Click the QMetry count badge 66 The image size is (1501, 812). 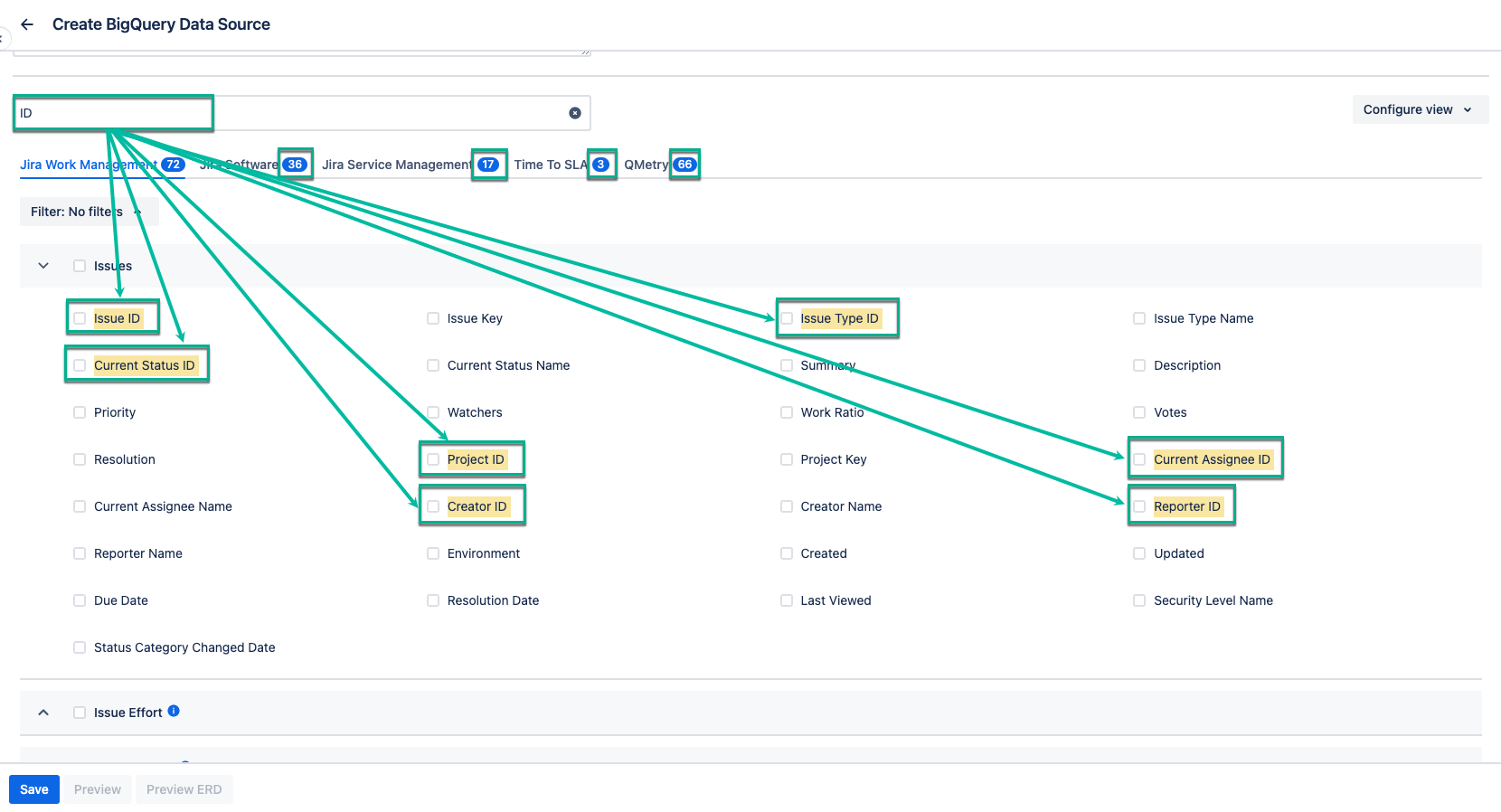[x=684, y=165]
